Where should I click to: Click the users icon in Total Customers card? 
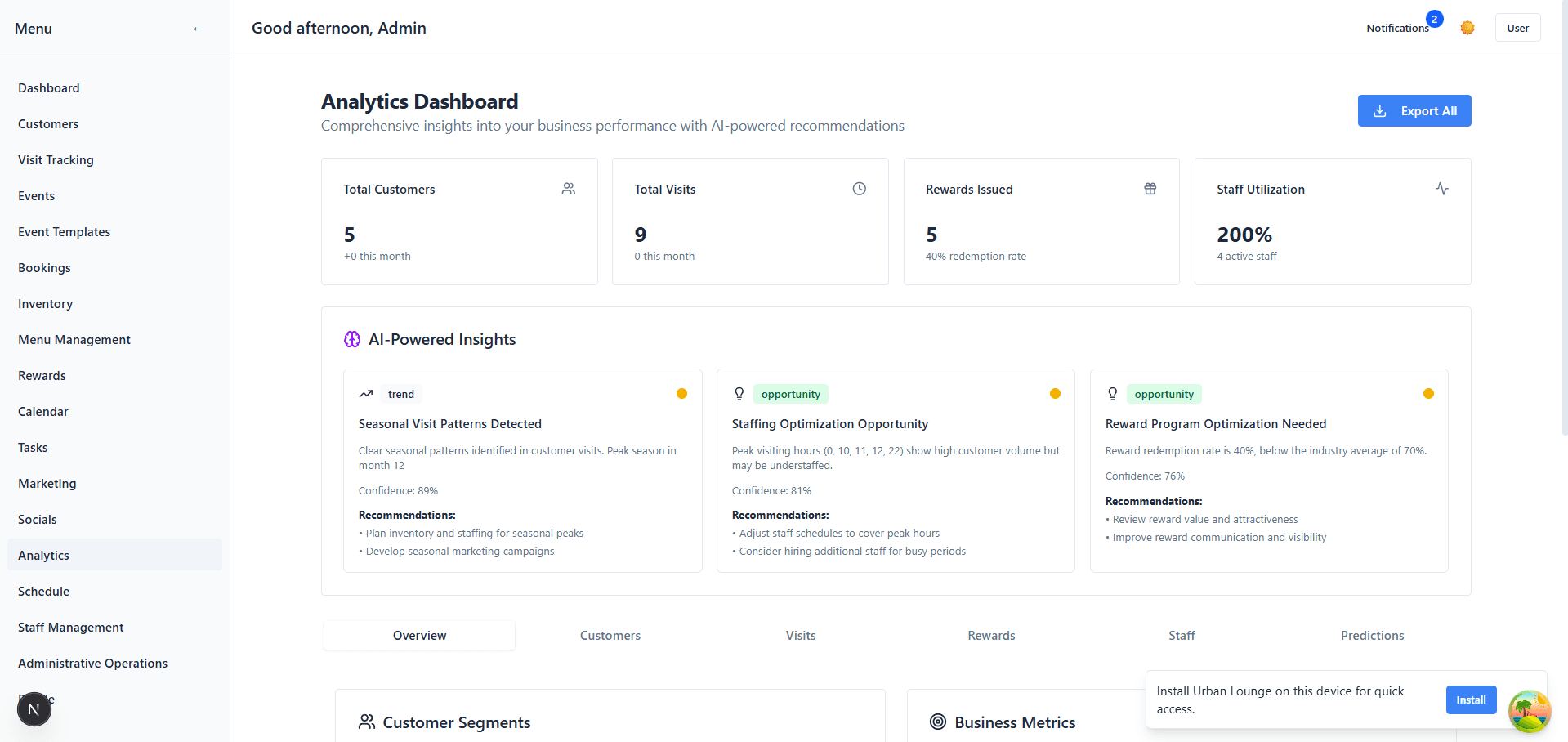569,189
